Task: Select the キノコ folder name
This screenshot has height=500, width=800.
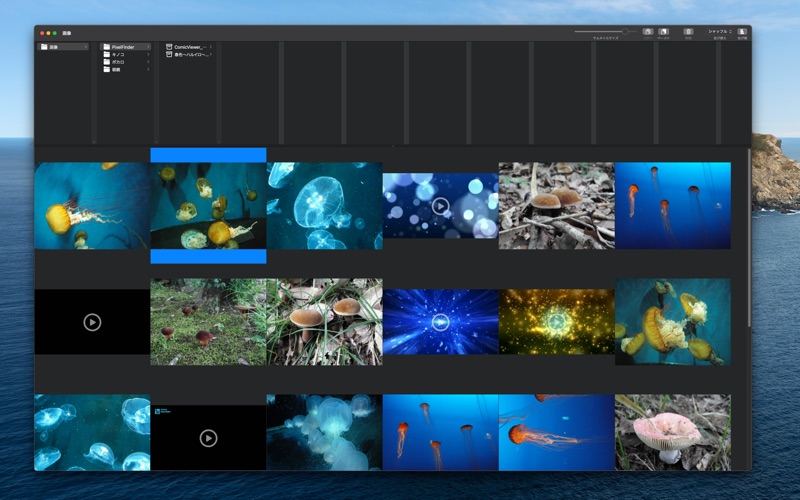Action: [118, 55]
